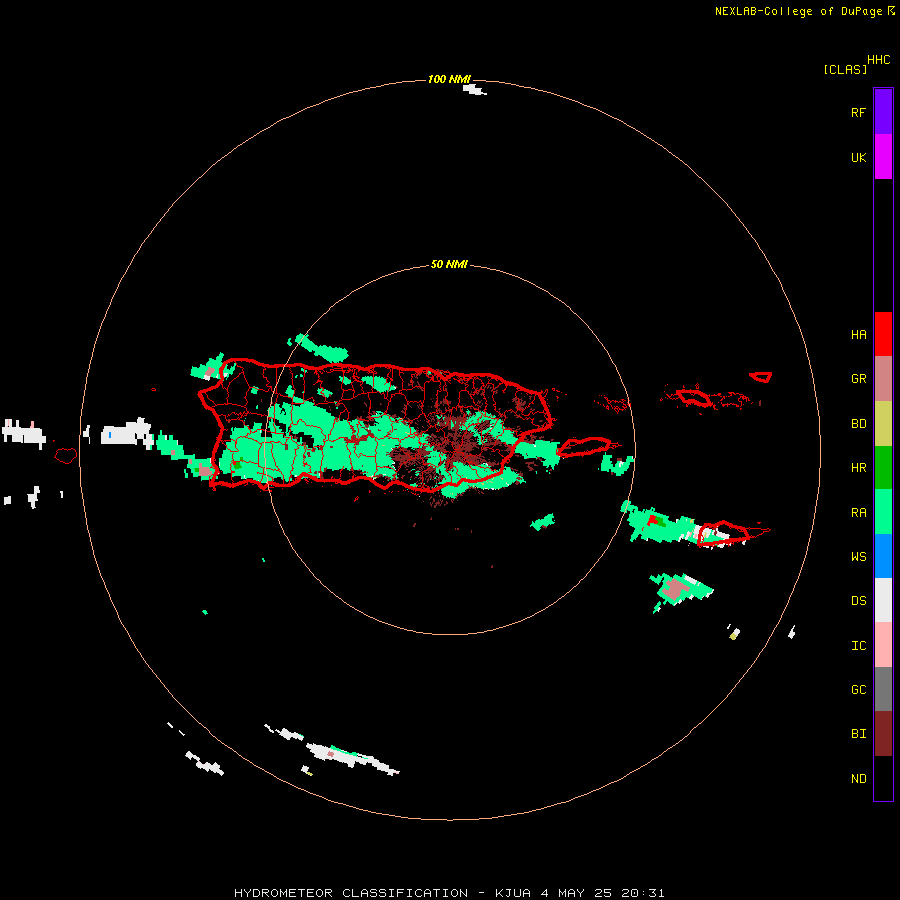Click the [CLAS] units label
The width and height of the screenshot is (900, 900).
845,70
